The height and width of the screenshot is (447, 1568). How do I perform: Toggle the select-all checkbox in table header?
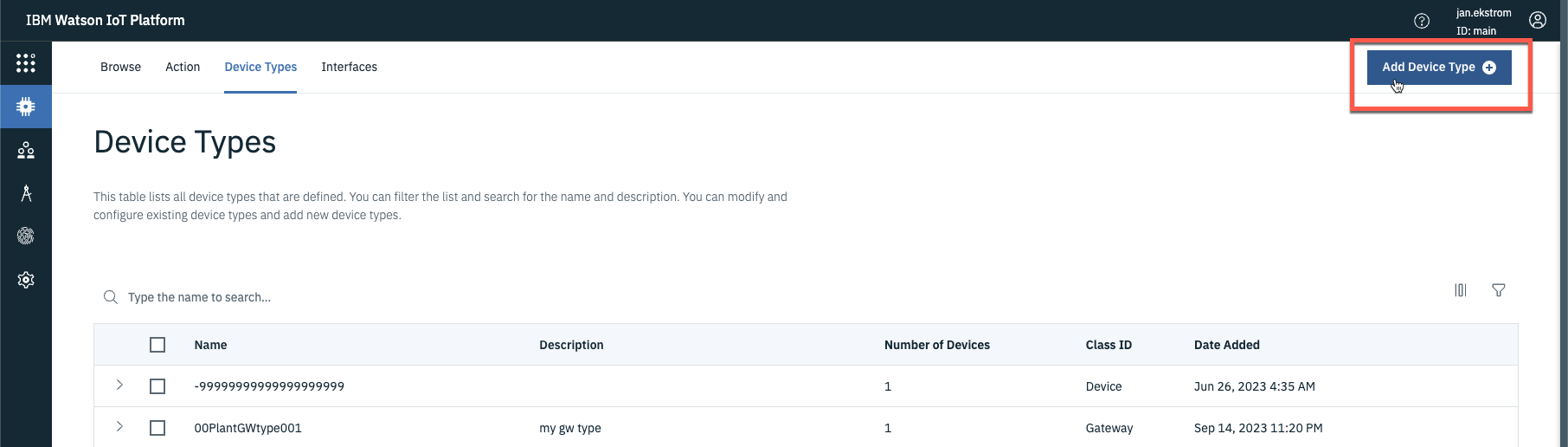tap(157, 345)
